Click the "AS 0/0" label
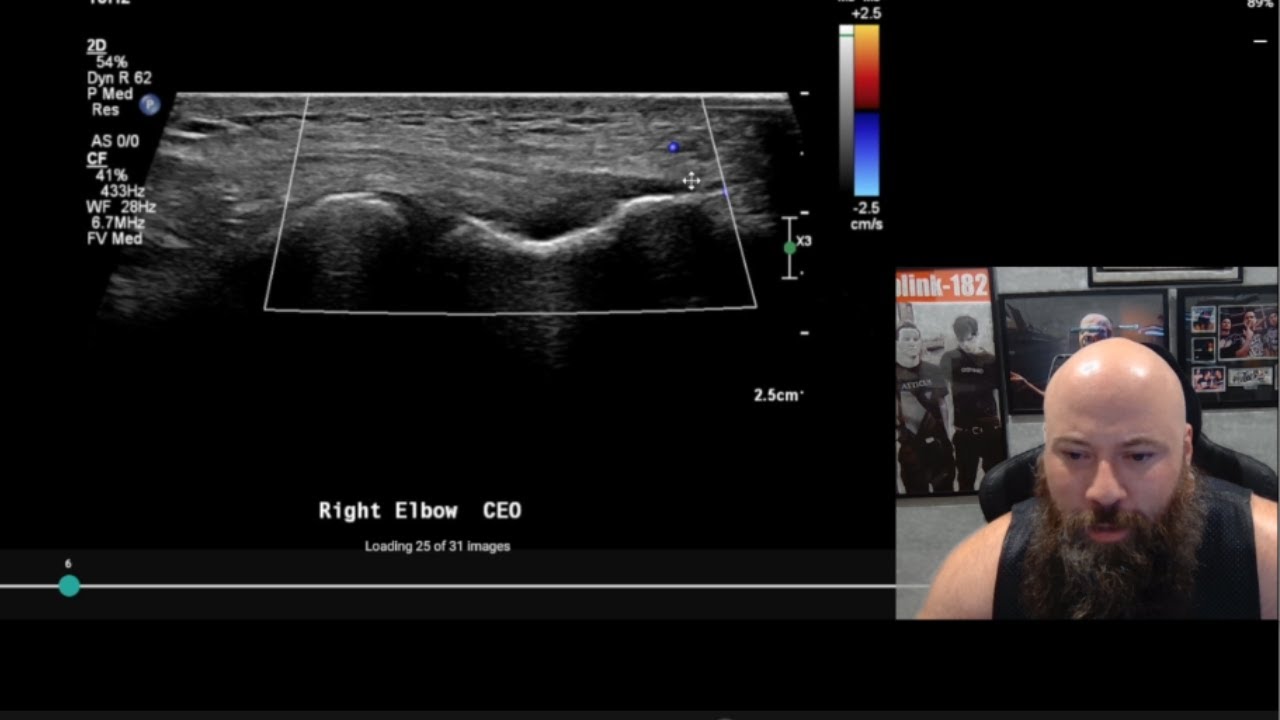This screenshot has height=720, width=1280. point(115,142)
